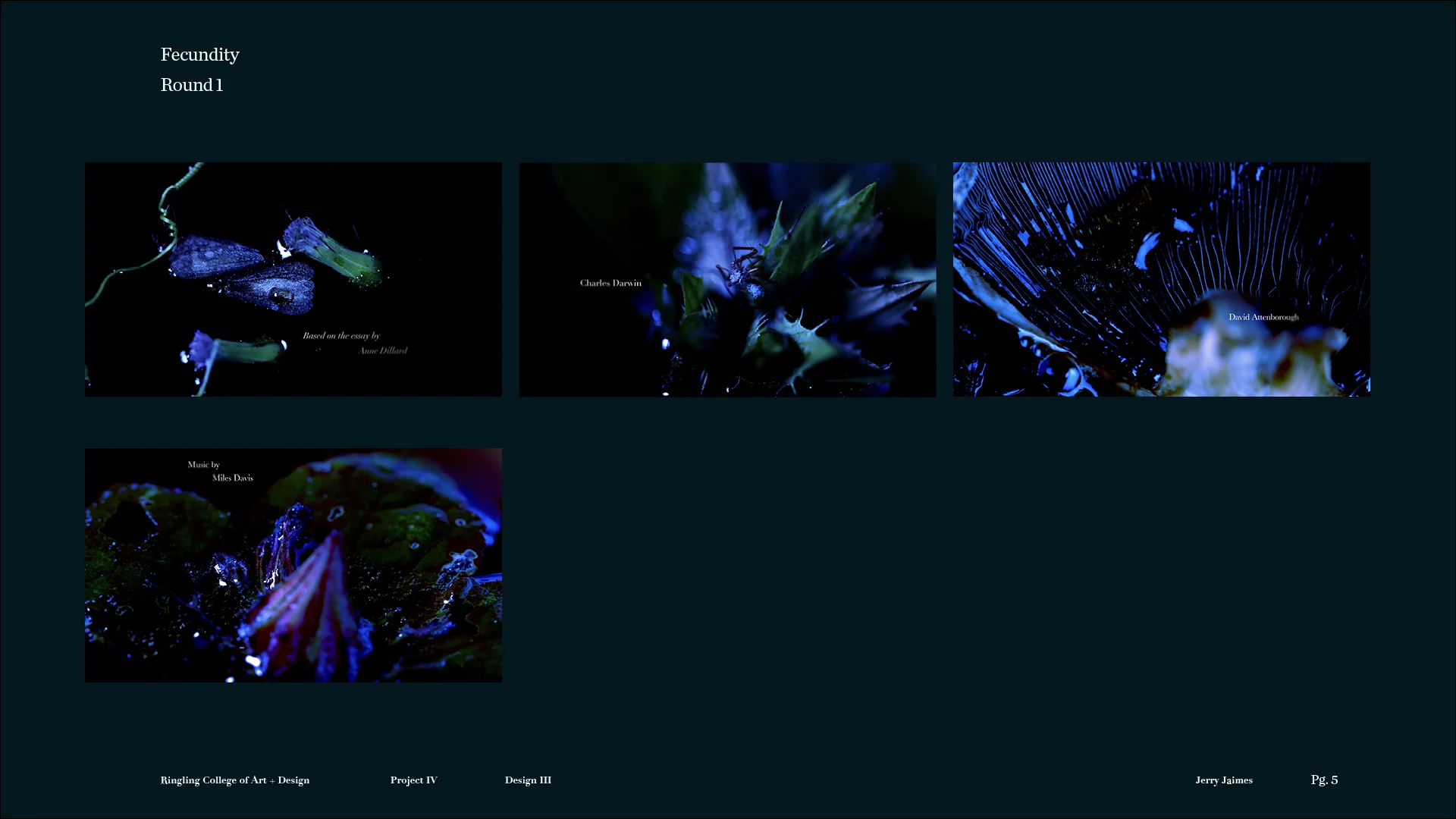Click the Music by caption
This screenshot has width=1456, height=819.
click(x=203, y=464)
